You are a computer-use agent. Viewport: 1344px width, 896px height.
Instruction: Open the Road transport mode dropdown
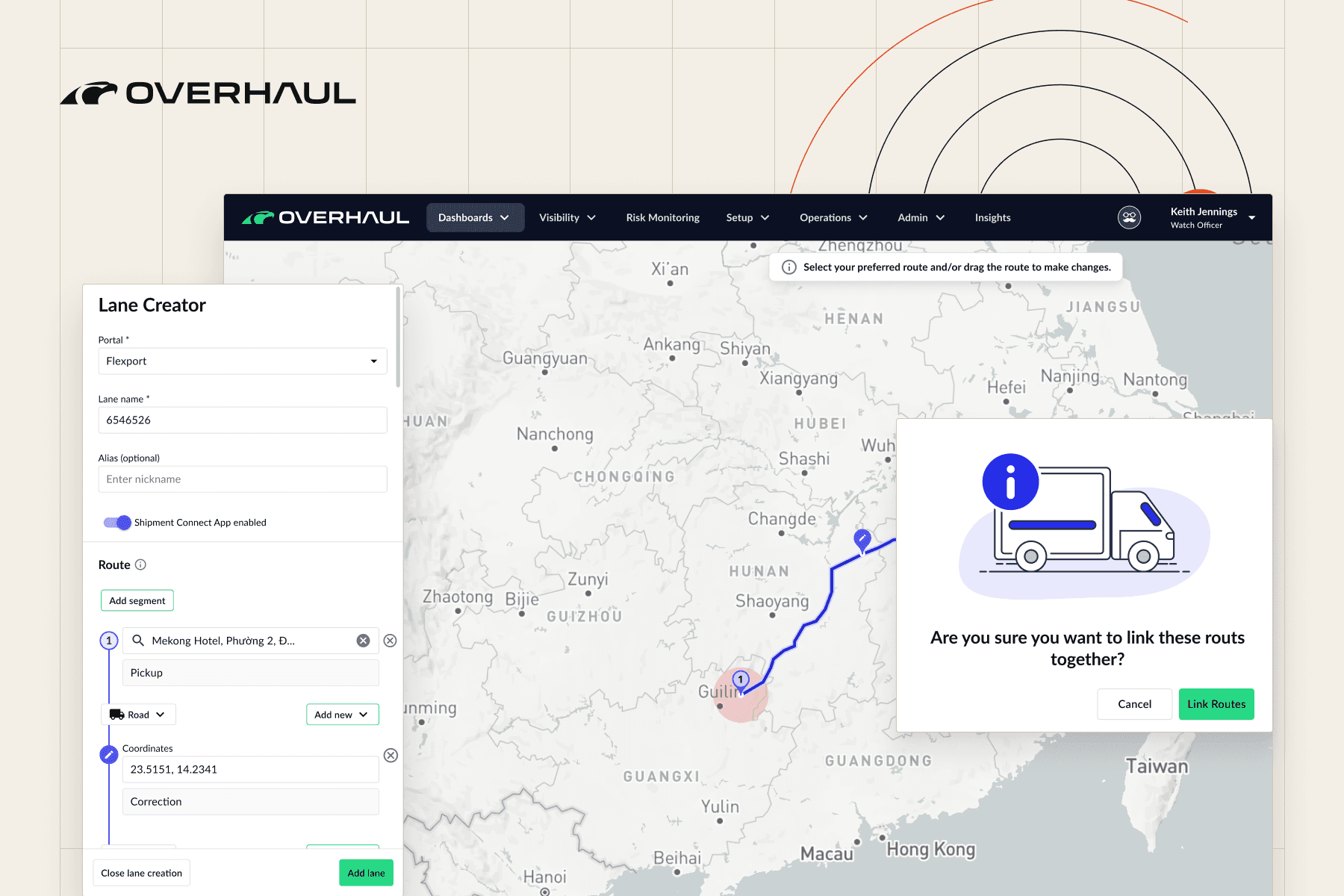[x=138, y=715]
